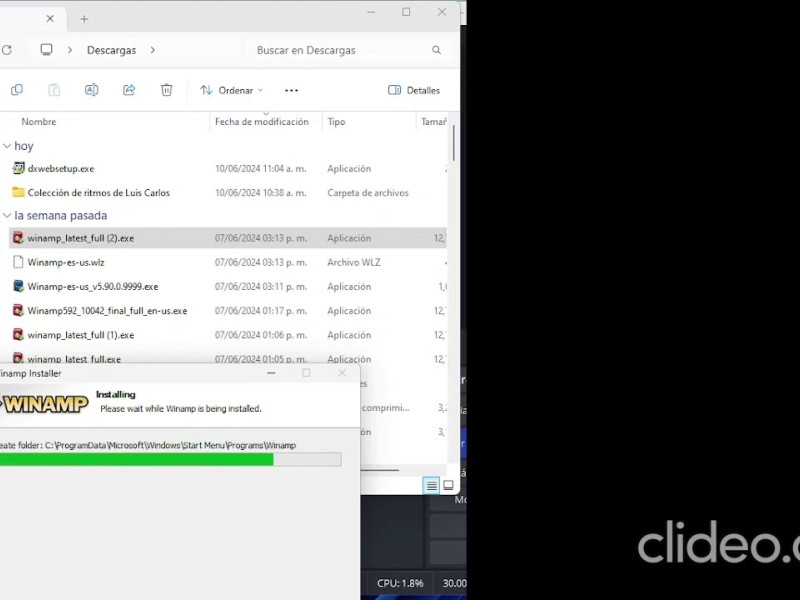800x600 pixels.
Task: Sort by Tamaño column header
Action: tap(434, 121)
